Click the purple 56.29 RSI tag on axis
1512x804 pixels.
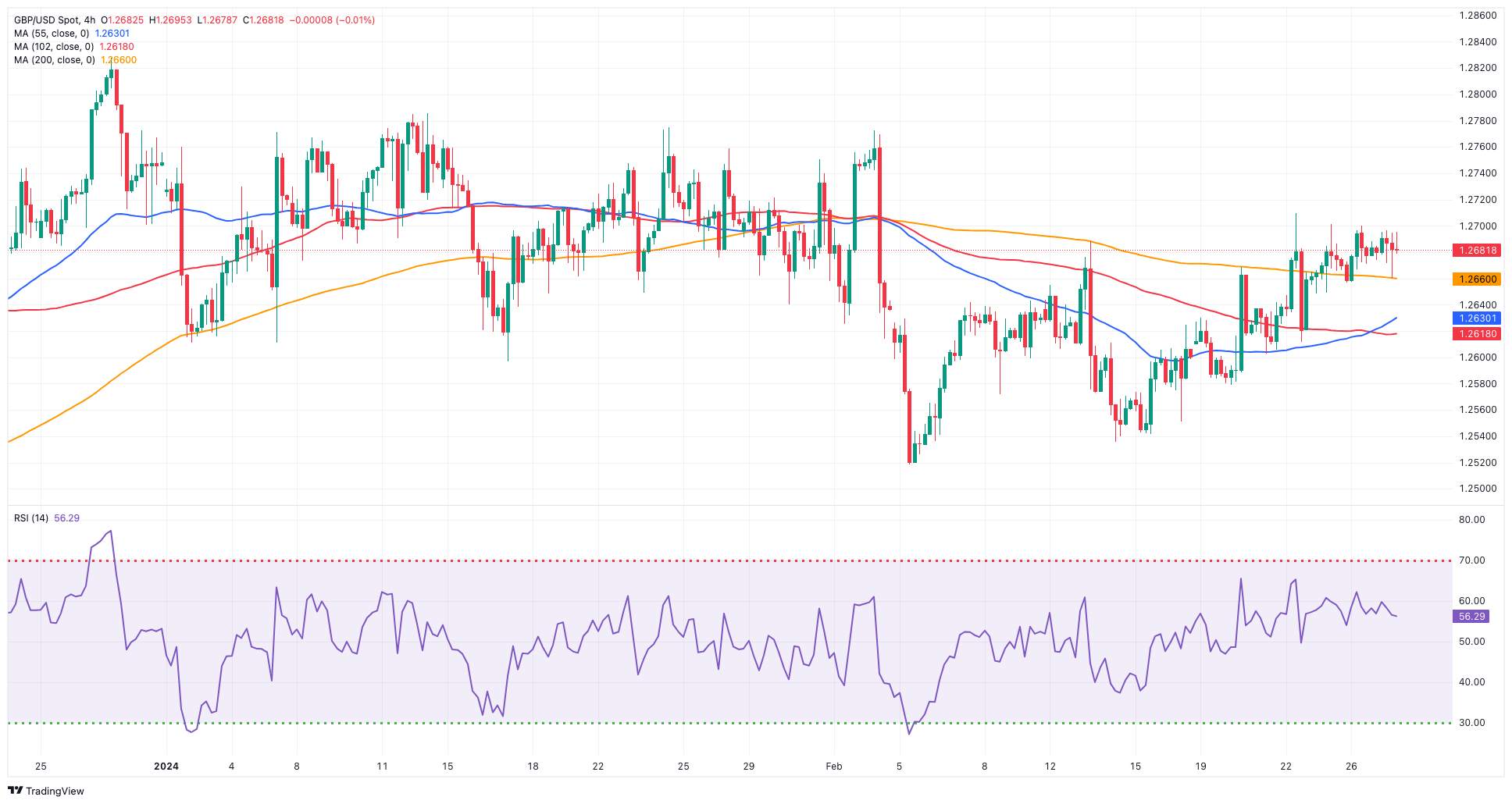(x=1471, y=617)
